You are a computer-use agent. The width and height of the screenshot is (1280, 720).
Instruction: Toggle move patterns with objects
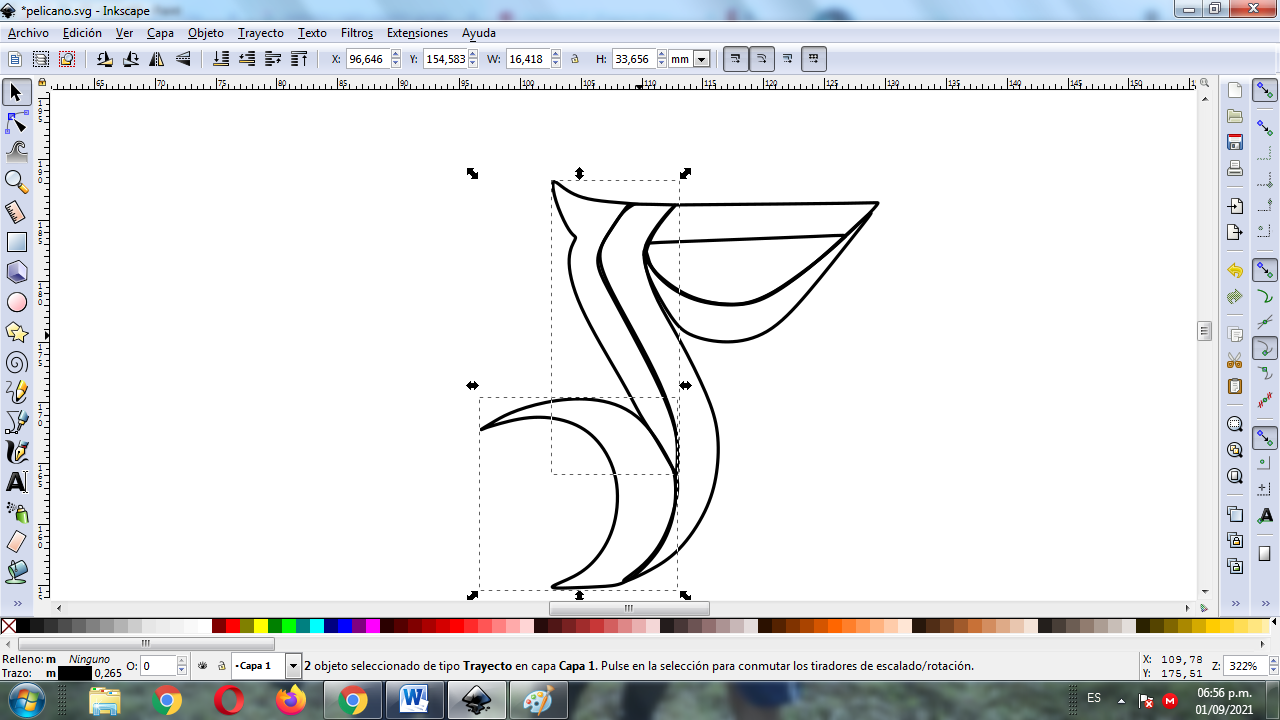pyautogui.click(x=814, y=59)
